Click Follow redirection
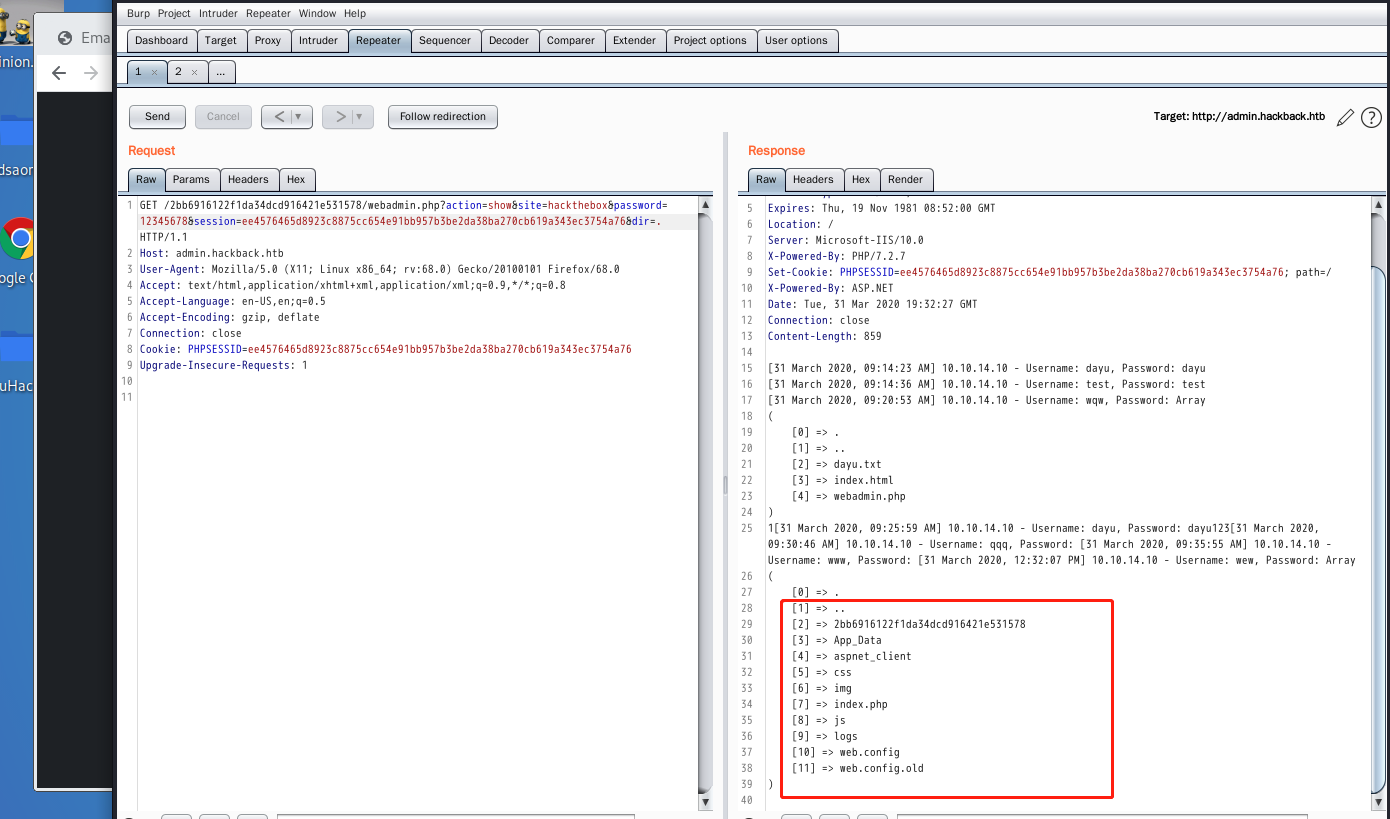The image size is (1390, 819). [443, 116]
